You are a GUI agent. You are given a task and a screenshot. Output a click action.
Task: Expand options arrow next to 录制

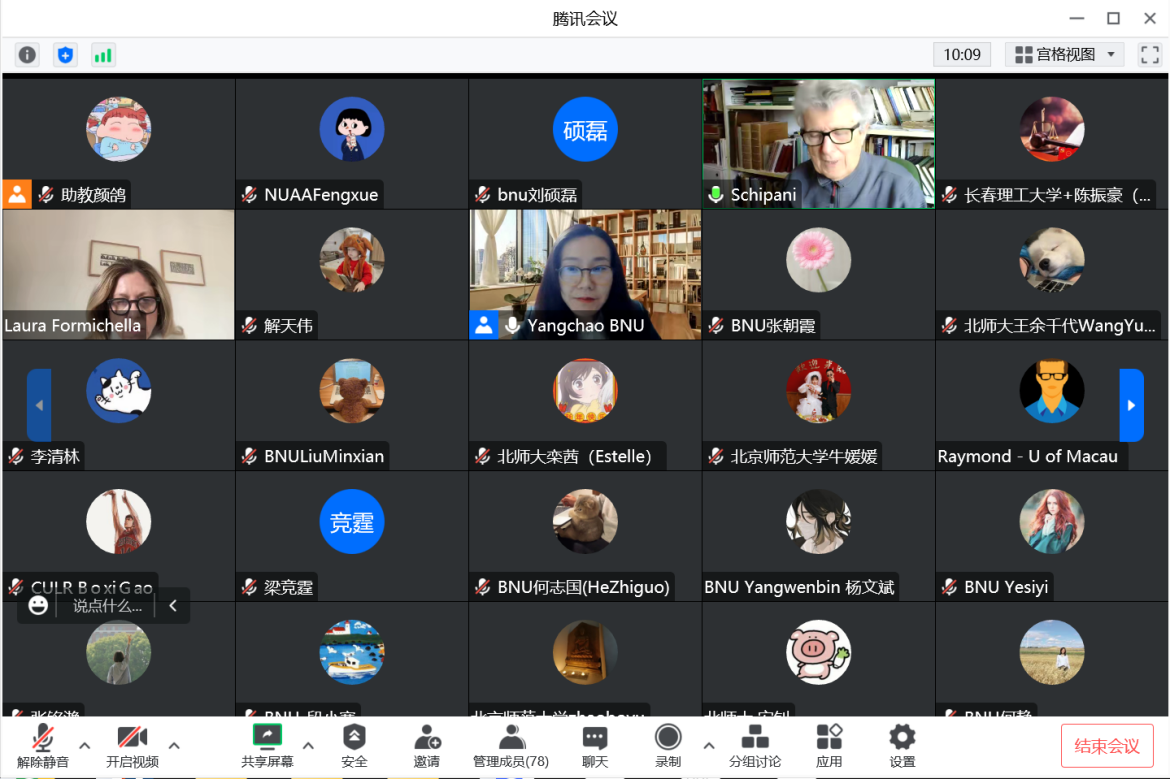709,745
